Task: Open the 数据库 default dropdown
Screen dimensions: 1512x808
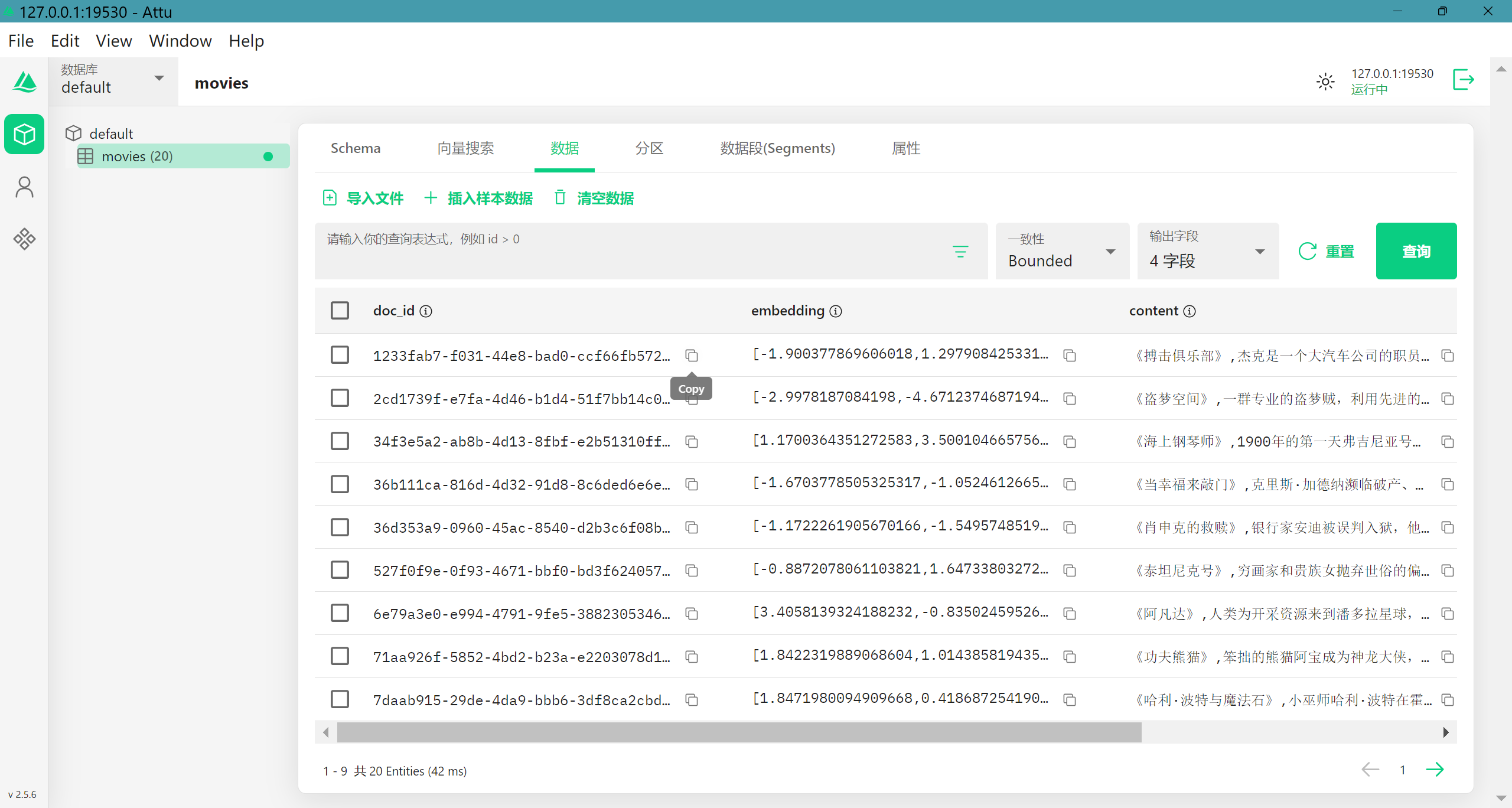Action: coord(112,79)
